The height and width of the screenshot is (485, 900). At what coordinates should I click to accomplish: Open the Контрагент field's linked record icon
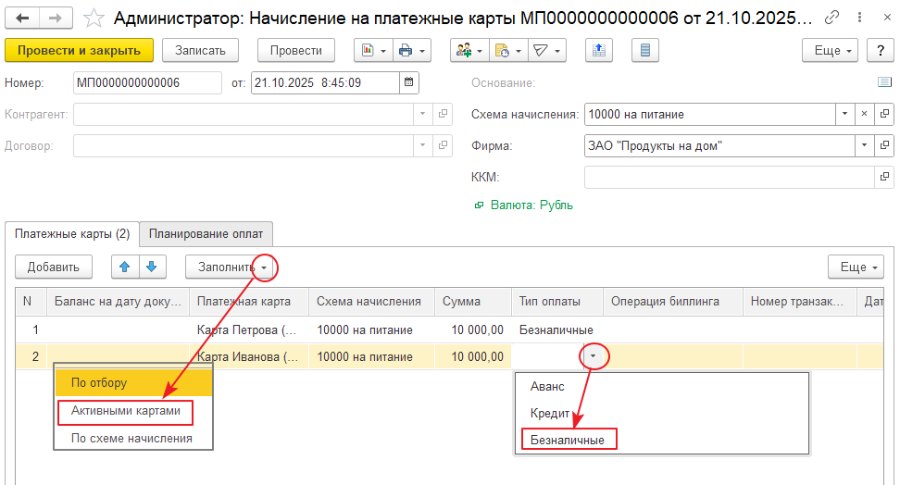tap(443, 114)
